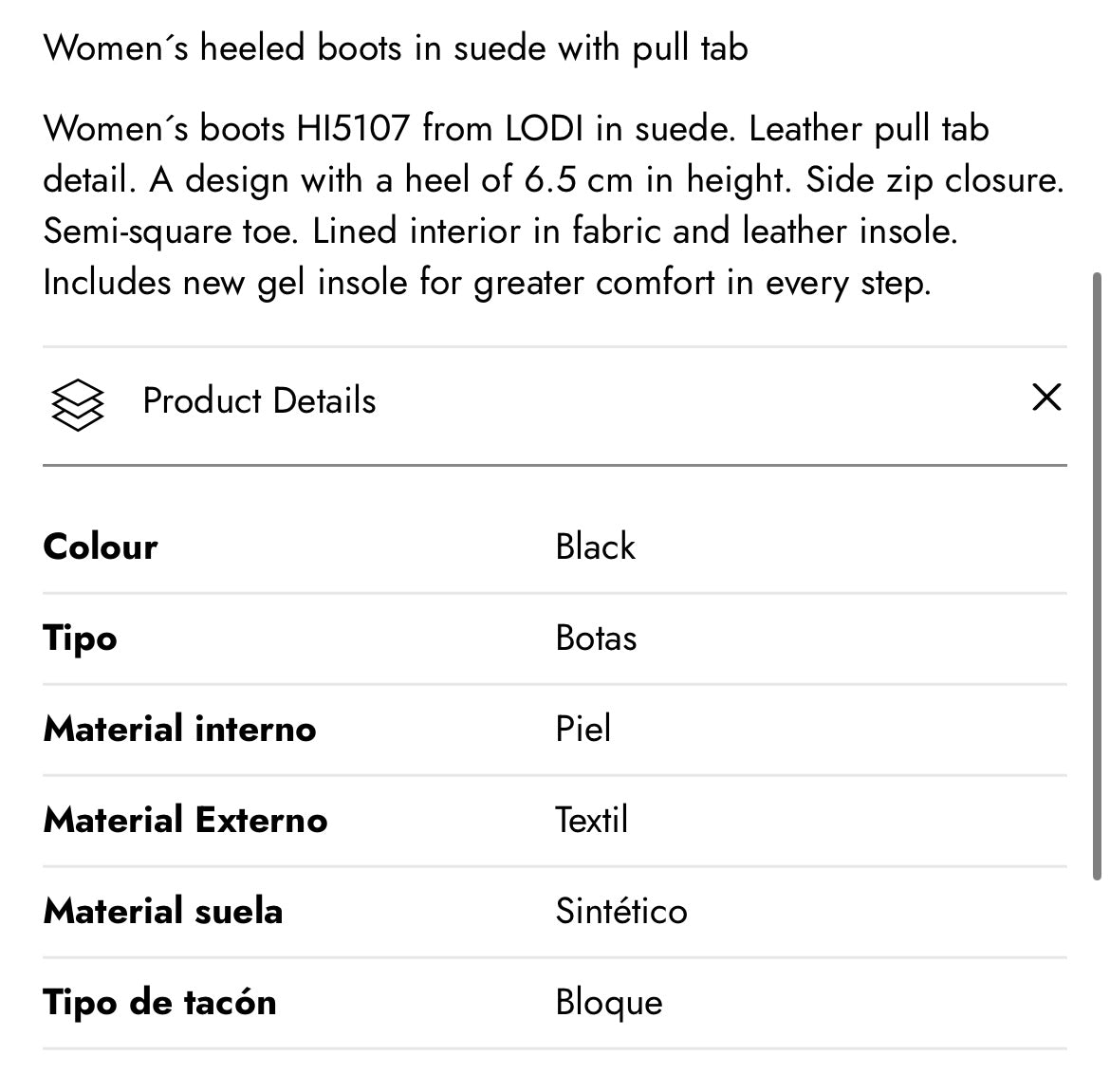The height and width of the screenshot is (1092, 1110).
Task: Select the Tipo row label
Action: click(81, 639)
